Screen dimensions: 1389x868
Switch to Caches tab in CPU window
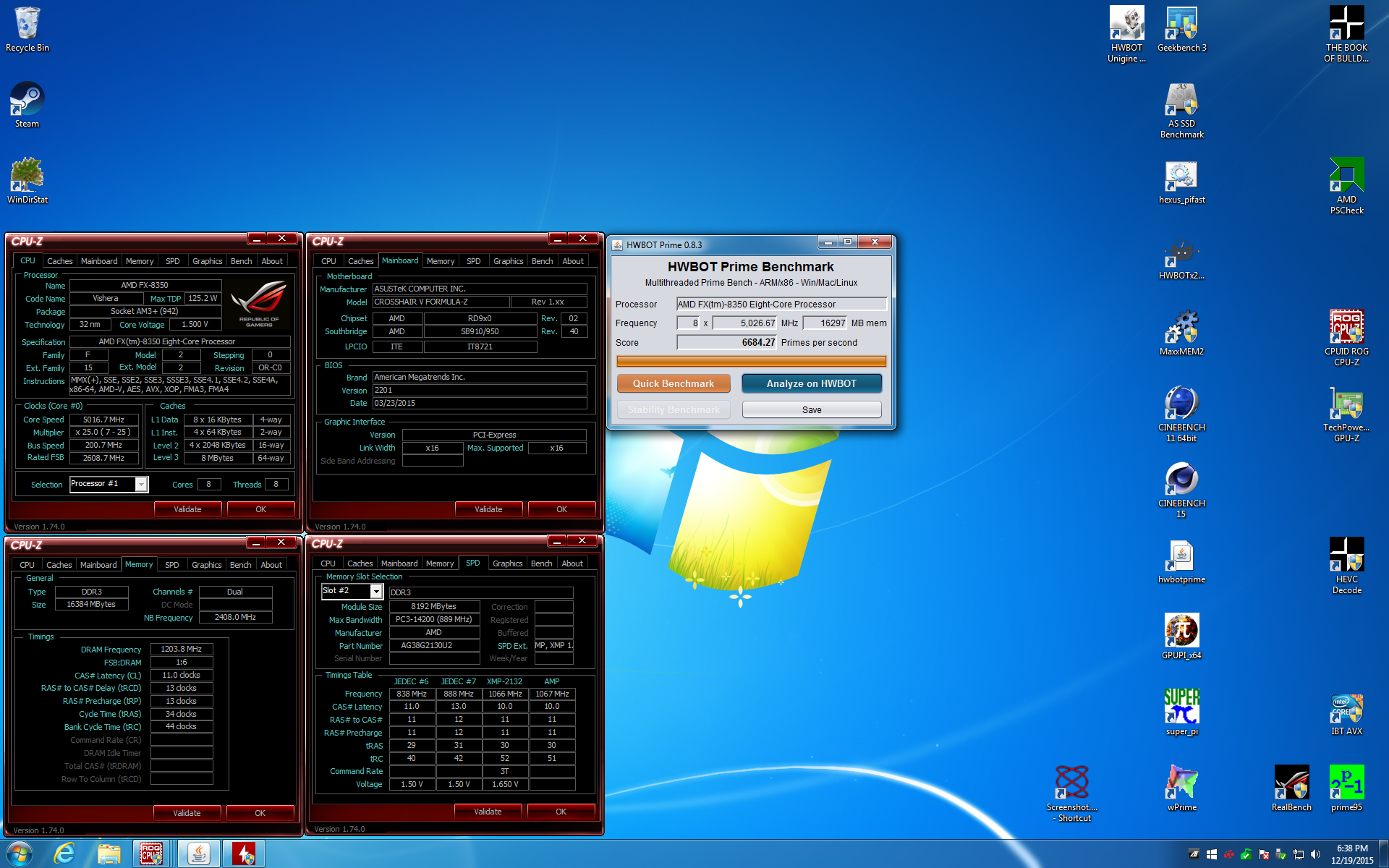click(59, 261)
